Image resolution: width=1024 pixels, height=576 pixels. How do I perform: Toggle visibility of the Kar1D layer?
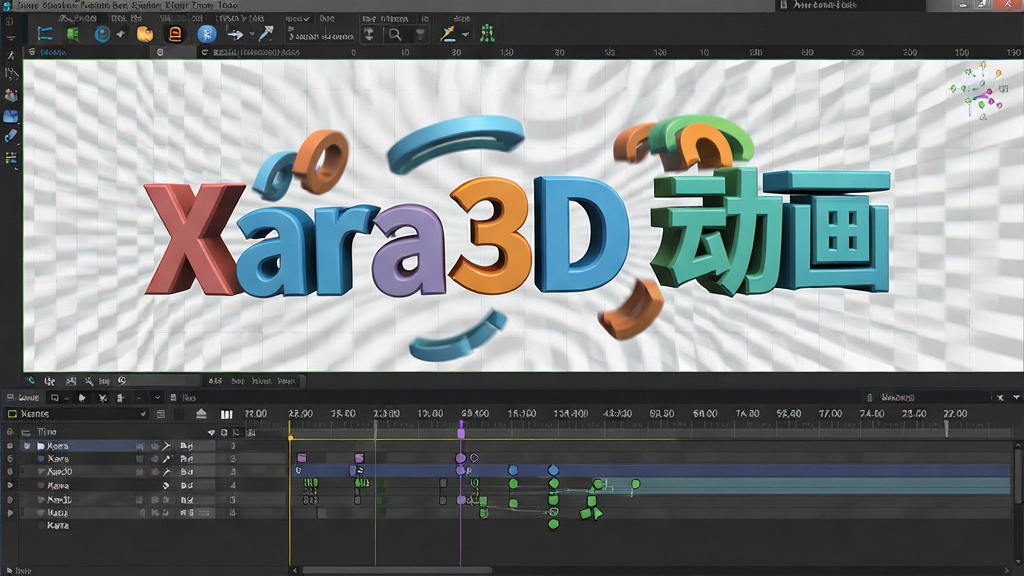(10, 500)
